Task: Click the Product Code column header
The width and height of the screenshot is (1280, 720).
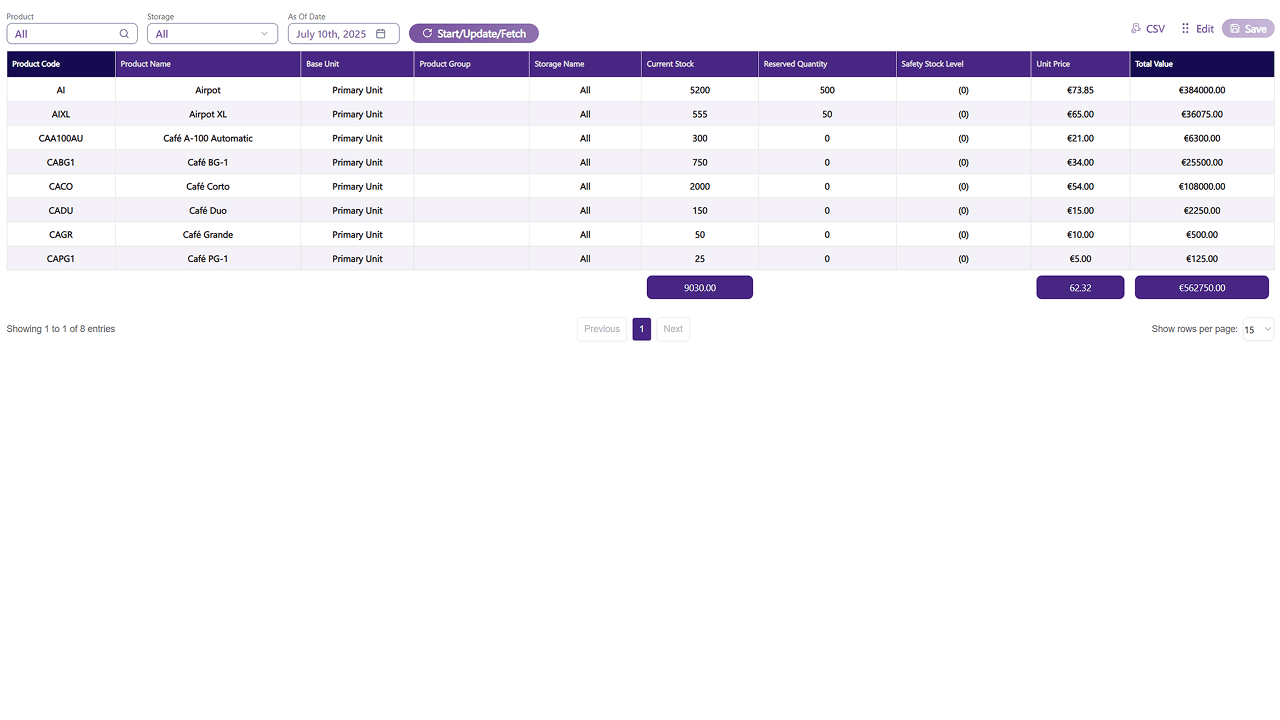Action: (33, 63)
